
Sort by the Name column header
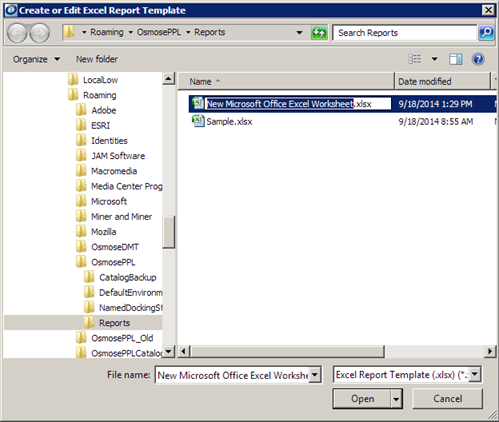point(286,81)
